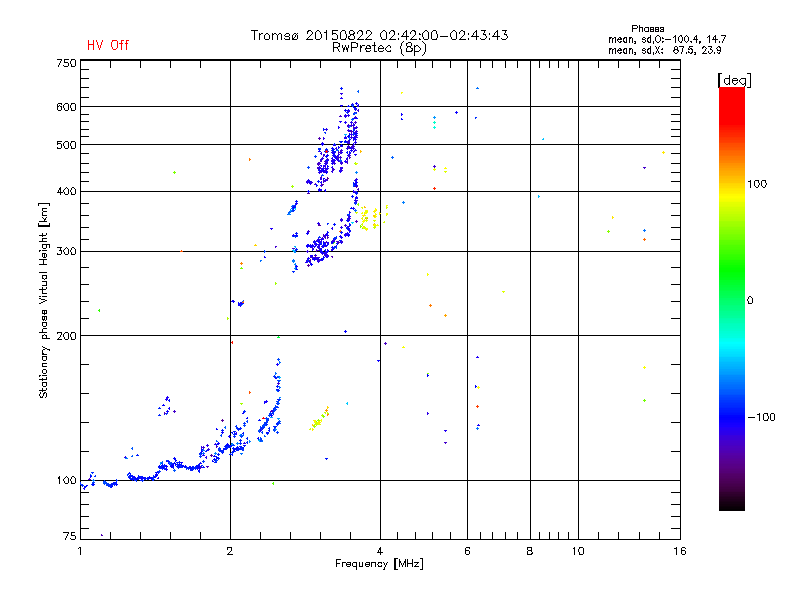
Task: Click the [deg] color bar unit label
Action: [x=734, y=80]
